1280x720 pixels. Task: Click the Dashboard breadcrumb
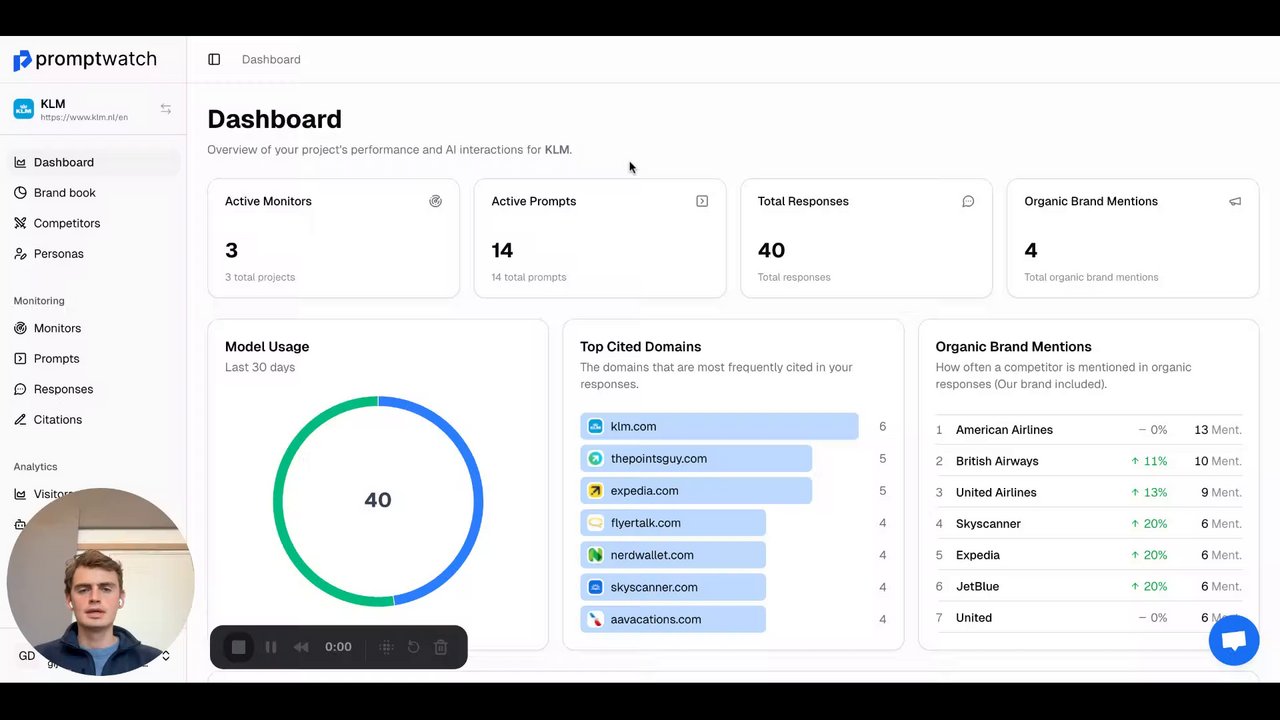pos(271,59)
